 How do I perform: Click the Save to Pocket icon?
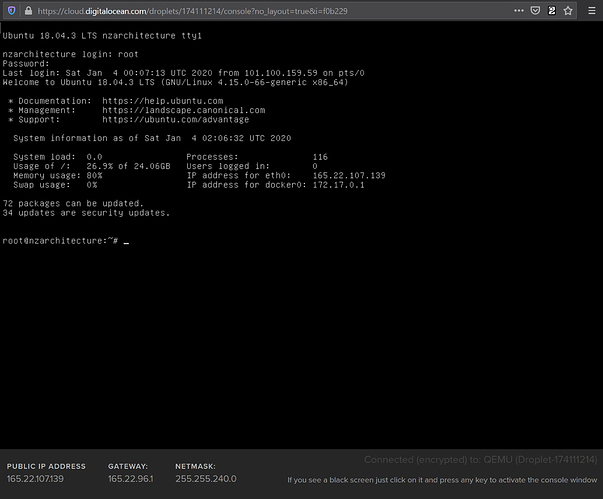click(535, 11)
